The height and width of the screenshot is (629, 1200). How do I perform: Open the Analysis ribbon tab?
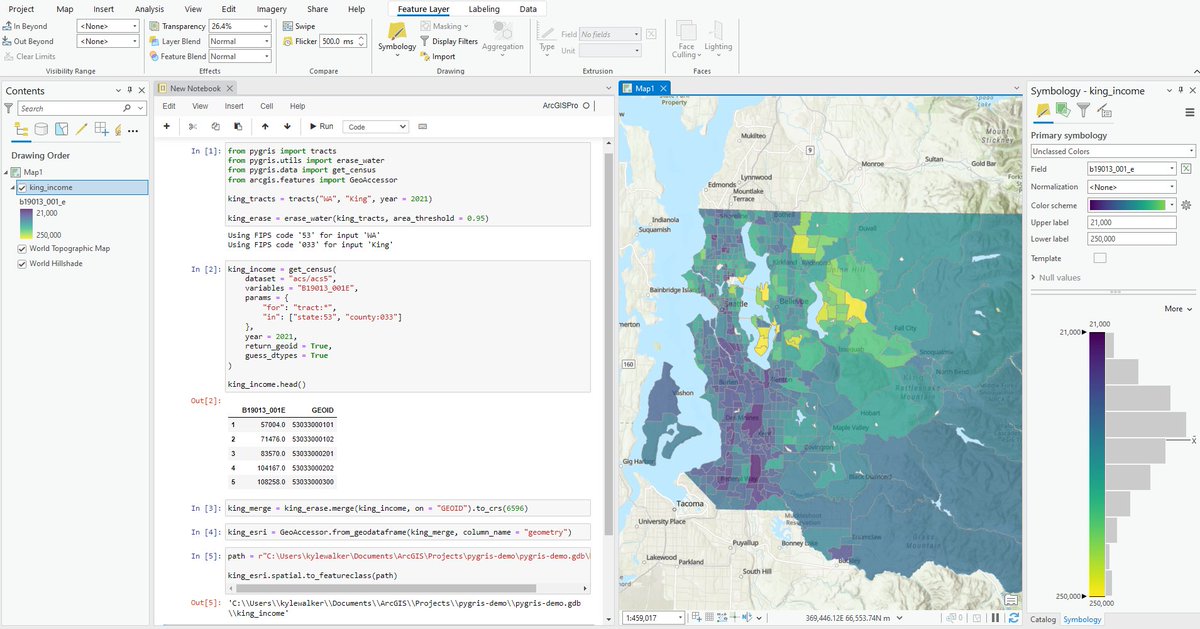(x=150, y=9)
